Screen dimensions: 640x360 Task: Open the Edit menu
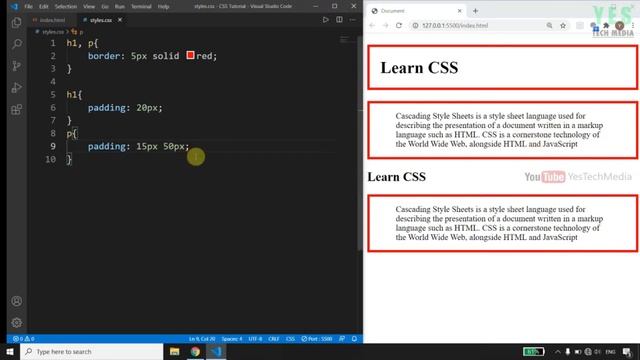(x=44, y=7)
